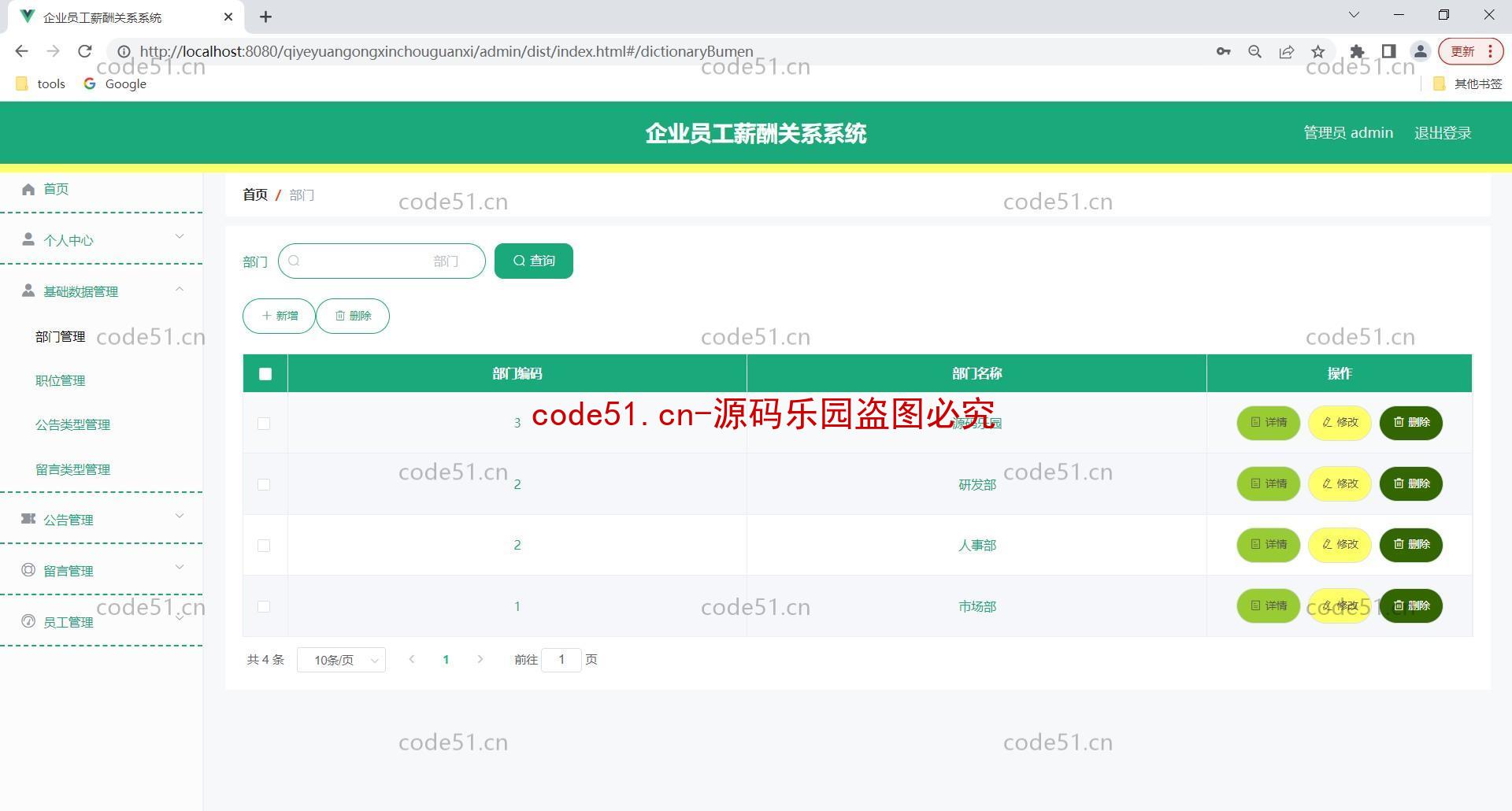Screen dimensions: 1512x811
Task: Open the 其他书签 folder
Action: 1468,83
